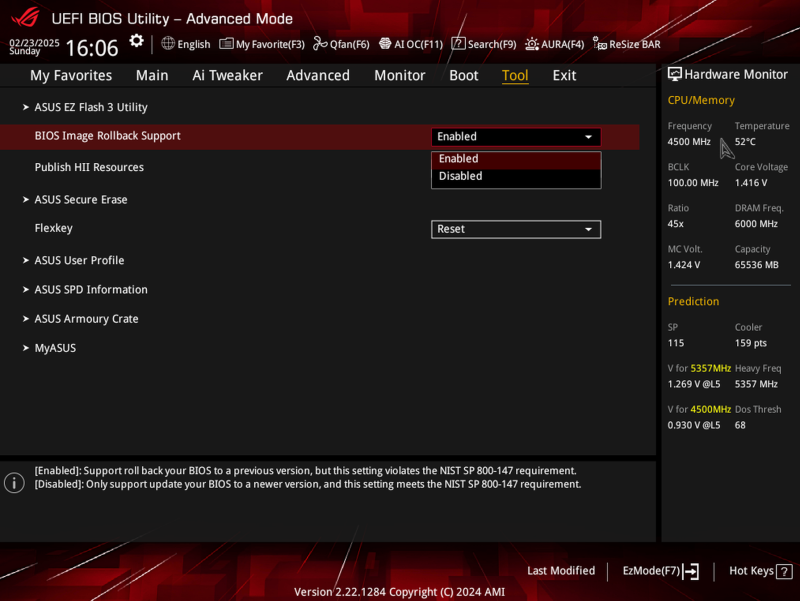Screen dimensions: 800x601
Task: Click the 6000 MHz DRAM frequency value
Action: point(756,224)
